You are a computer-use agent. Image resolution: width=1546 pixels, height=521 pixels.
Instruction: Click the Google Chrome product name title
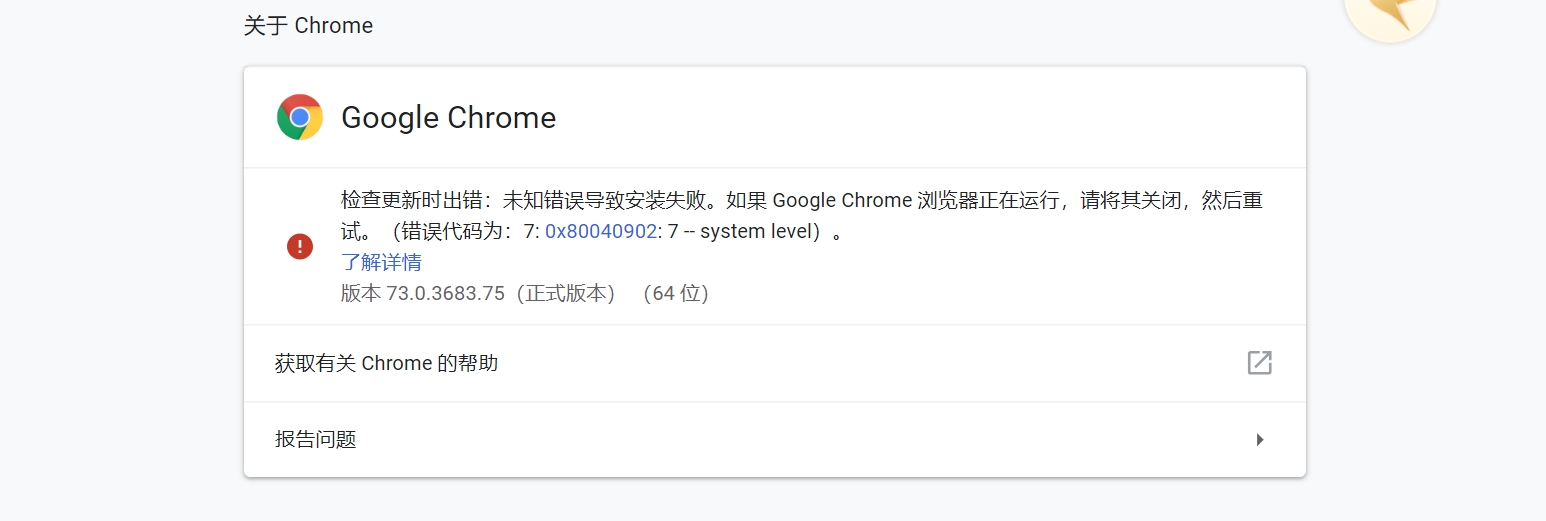(x=448, y=117)
